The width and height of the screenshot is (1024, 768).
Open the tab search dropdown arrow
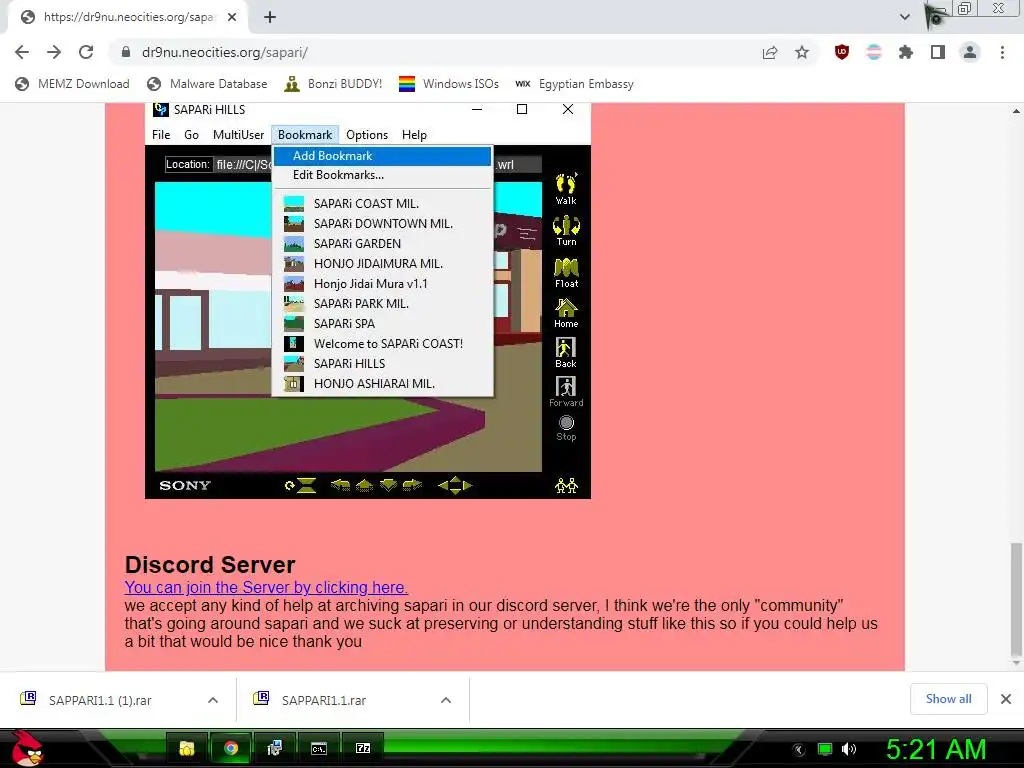904,17
